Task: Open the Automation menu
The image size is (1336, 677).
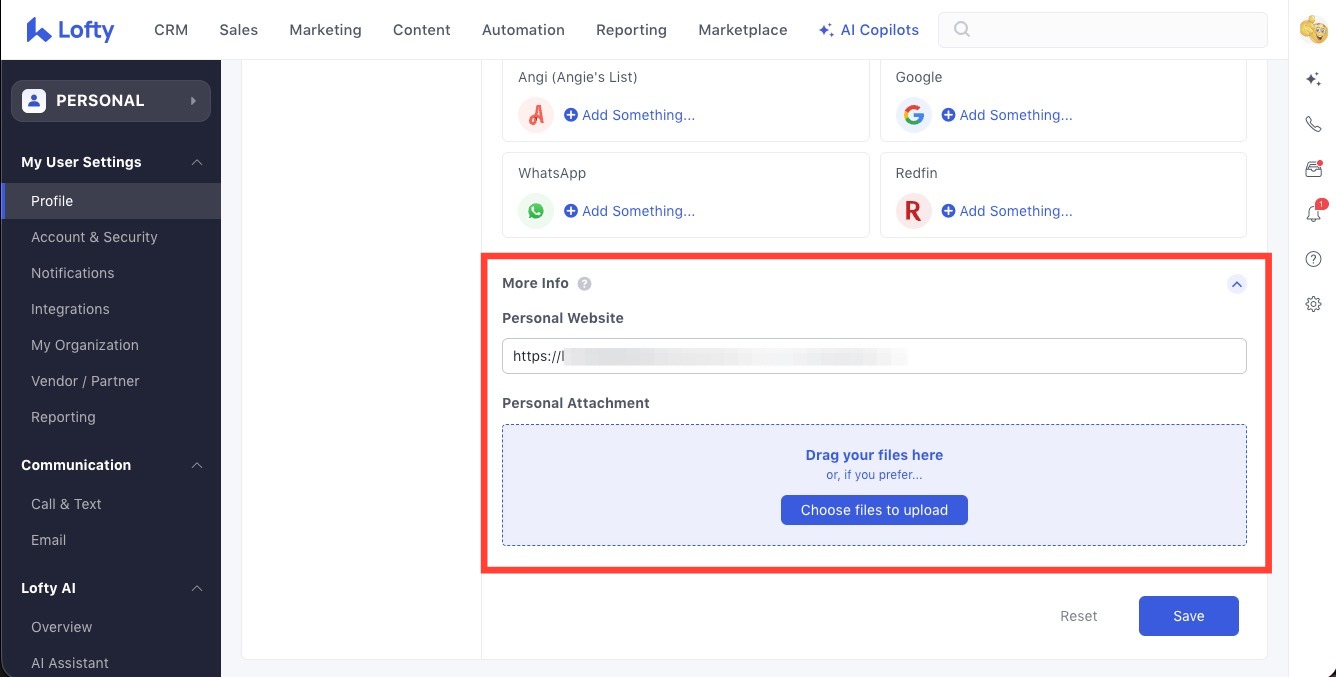Action: click(523, 30)
